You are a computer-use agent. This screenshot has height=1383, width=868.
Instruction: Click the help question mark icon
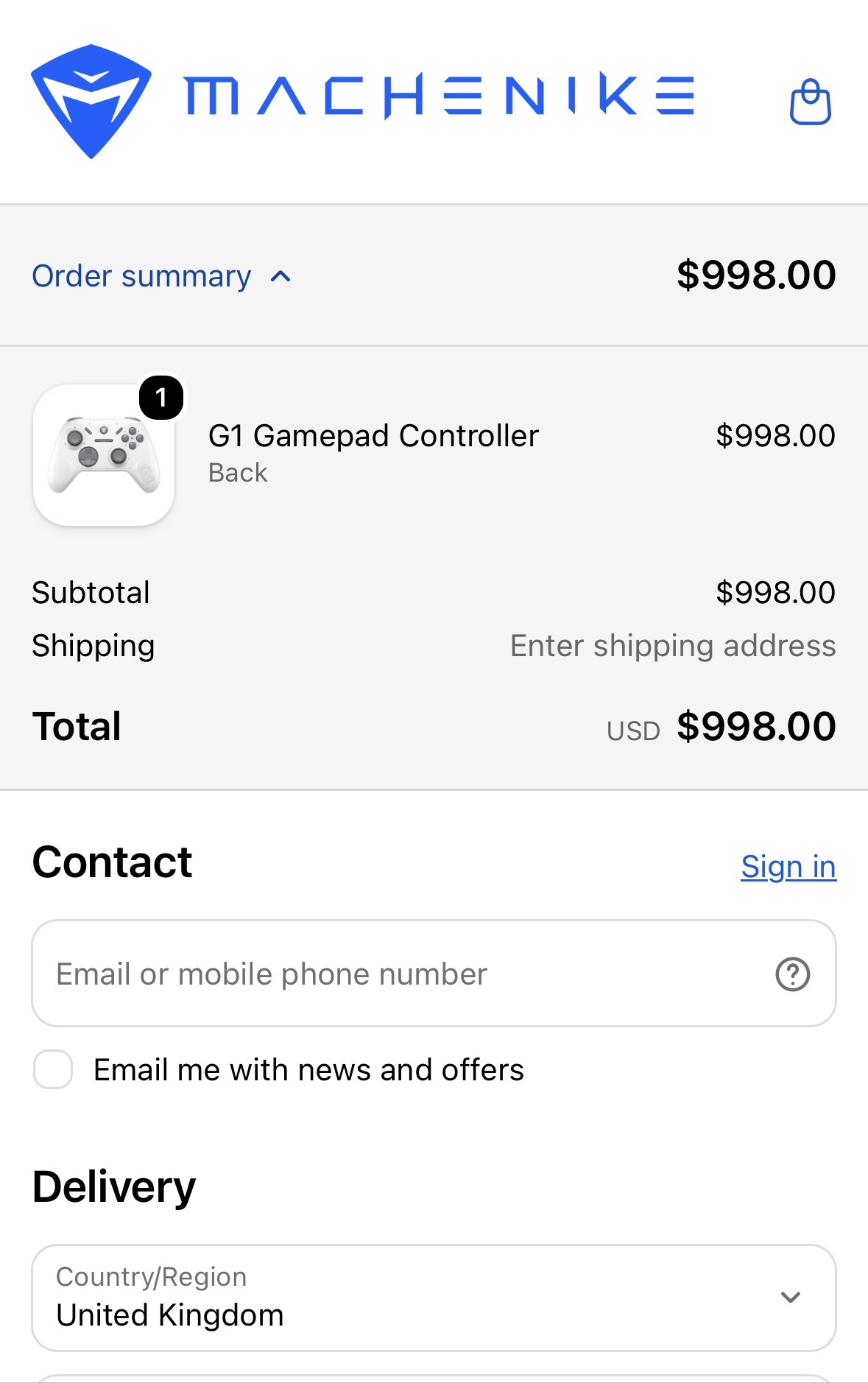792,974
